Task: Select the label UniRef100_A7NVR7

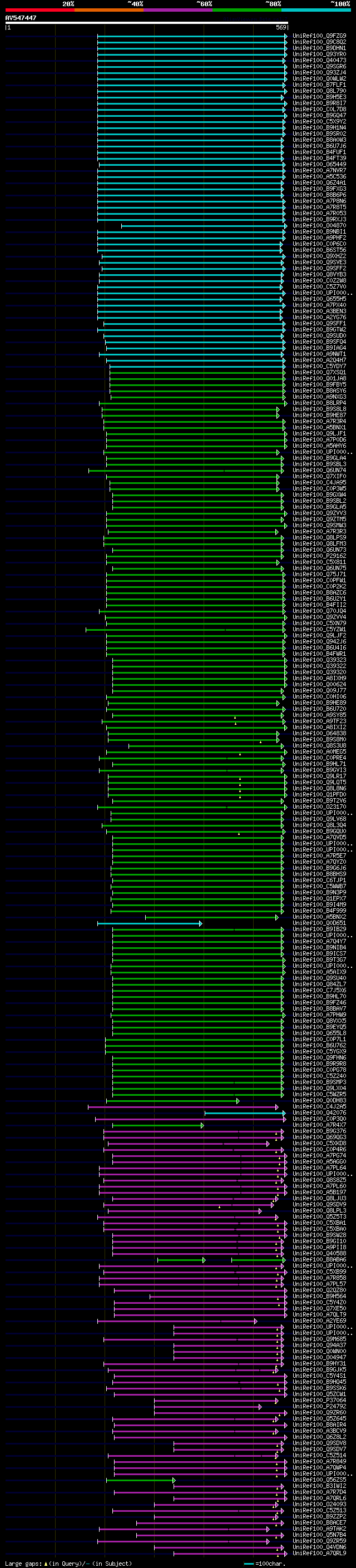Action: (x=319, y=170)
